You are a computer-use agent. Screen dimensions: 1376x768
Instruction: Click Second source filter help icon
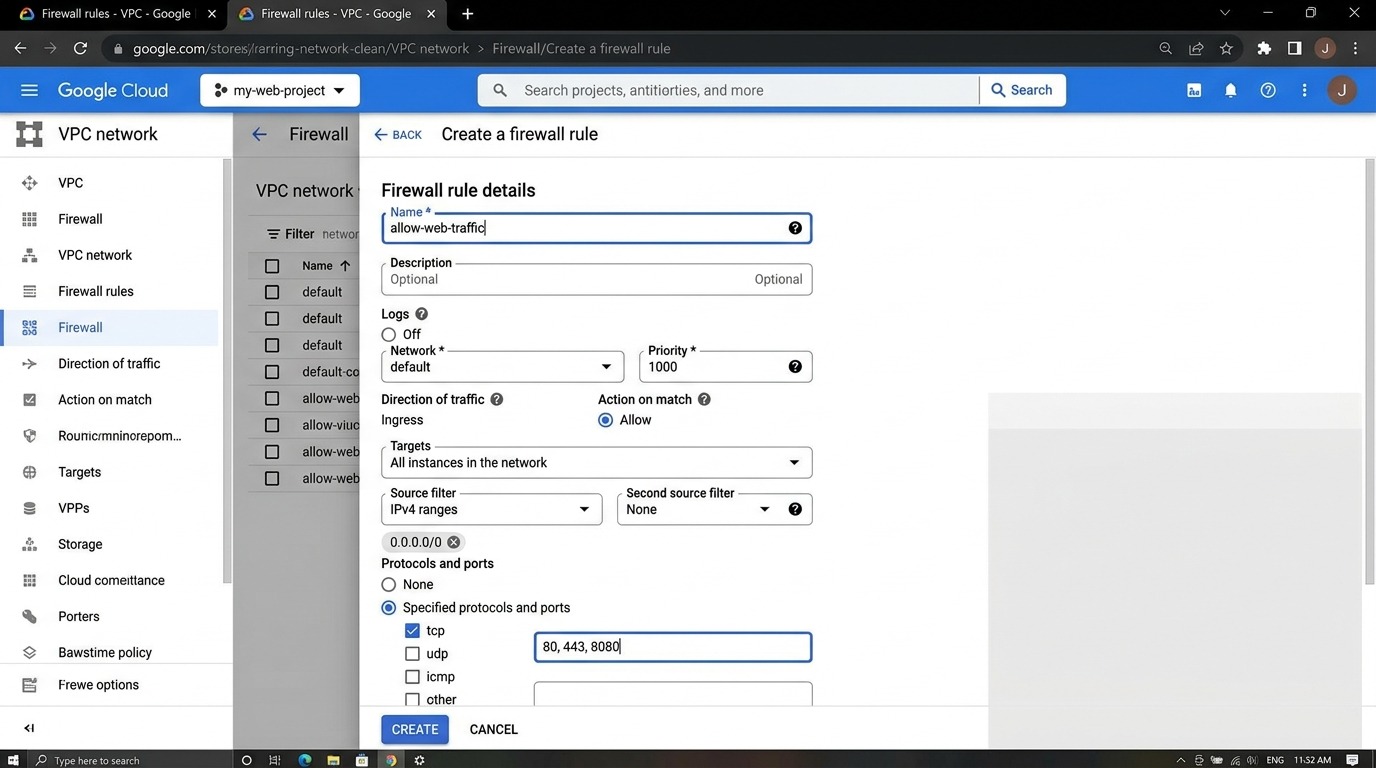pyautogui.click(x=795, y=509)
